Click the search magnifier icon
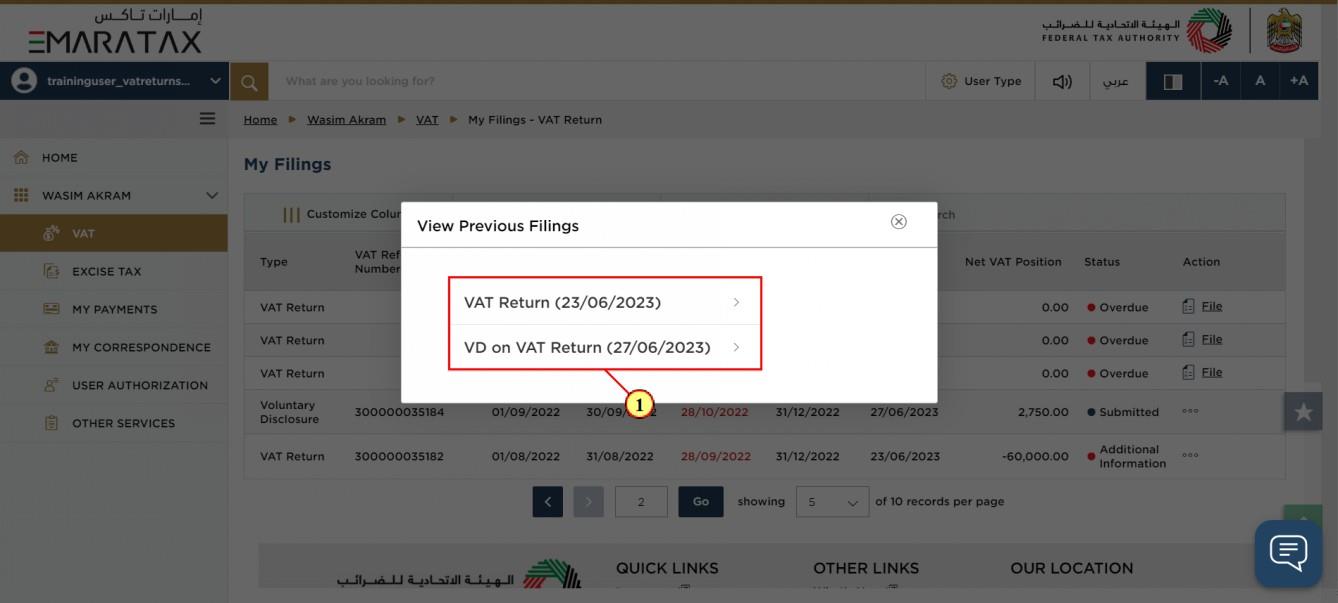 pos(249,82)
